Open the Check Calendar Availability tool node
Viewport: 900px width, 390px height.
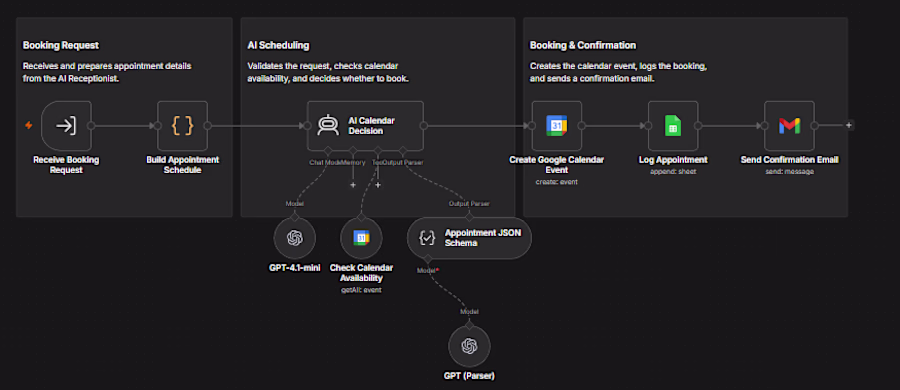click(x=361, y=238)
